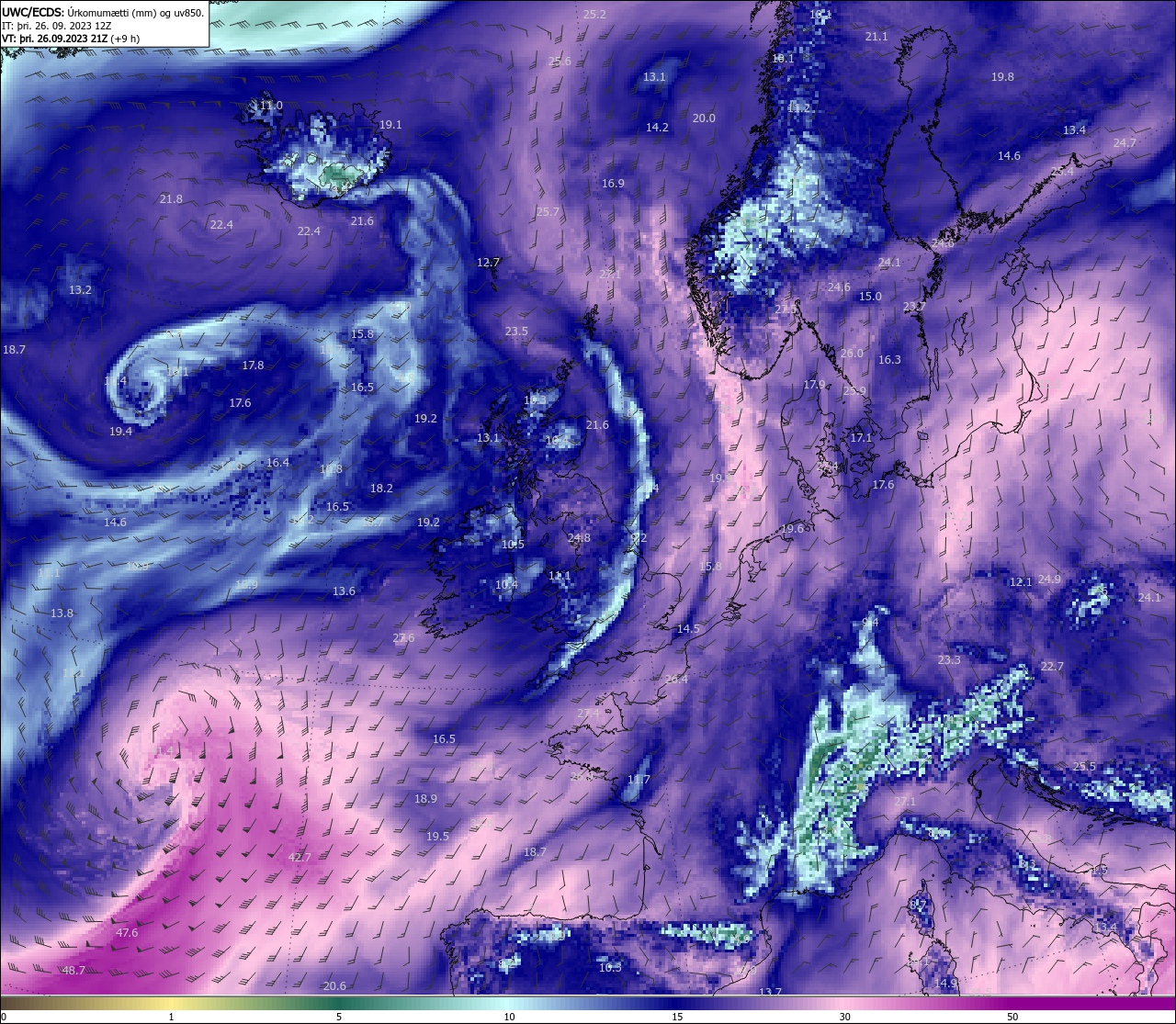Click the 13.6 value on the map

(344, 591)
